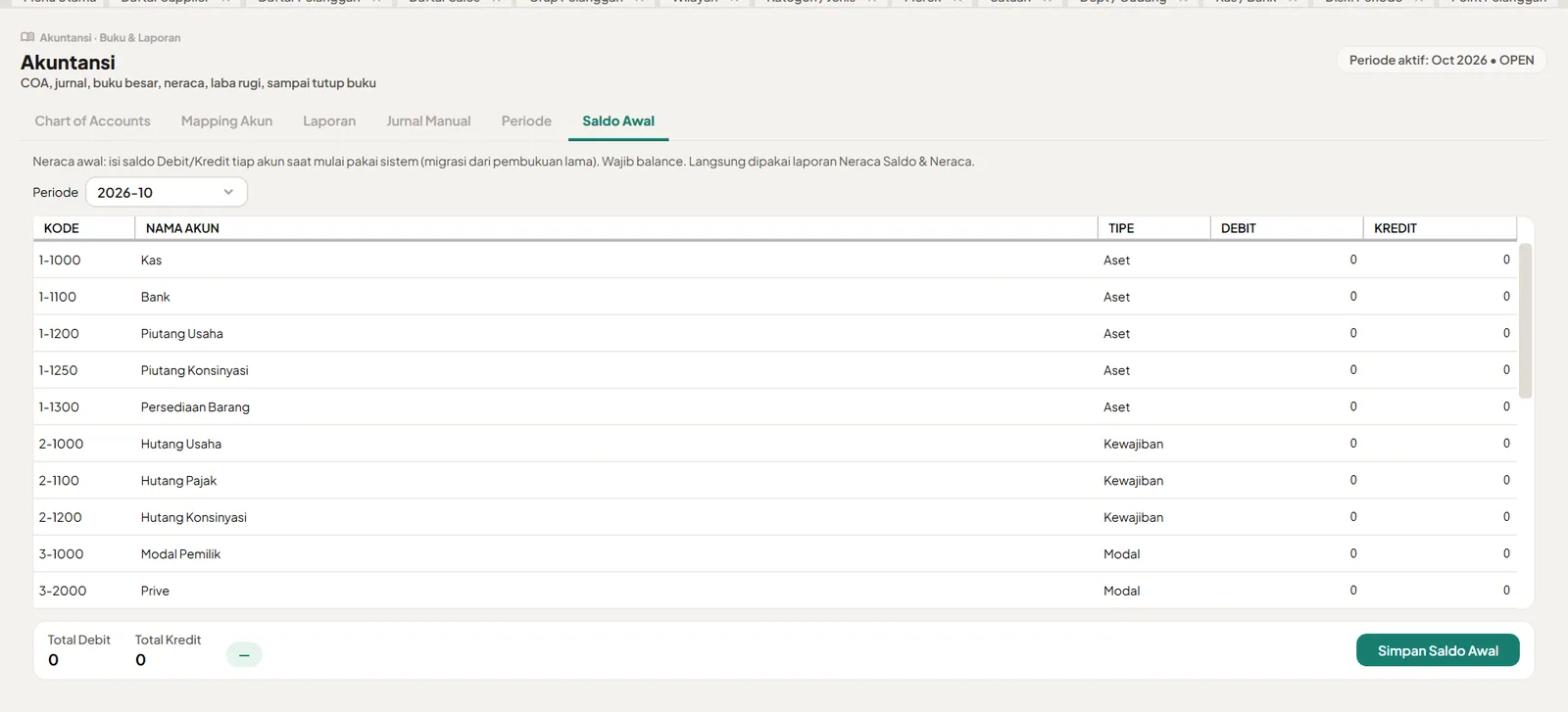
Task: Select the Jurnal Manual tab
Action: point(428,120)
